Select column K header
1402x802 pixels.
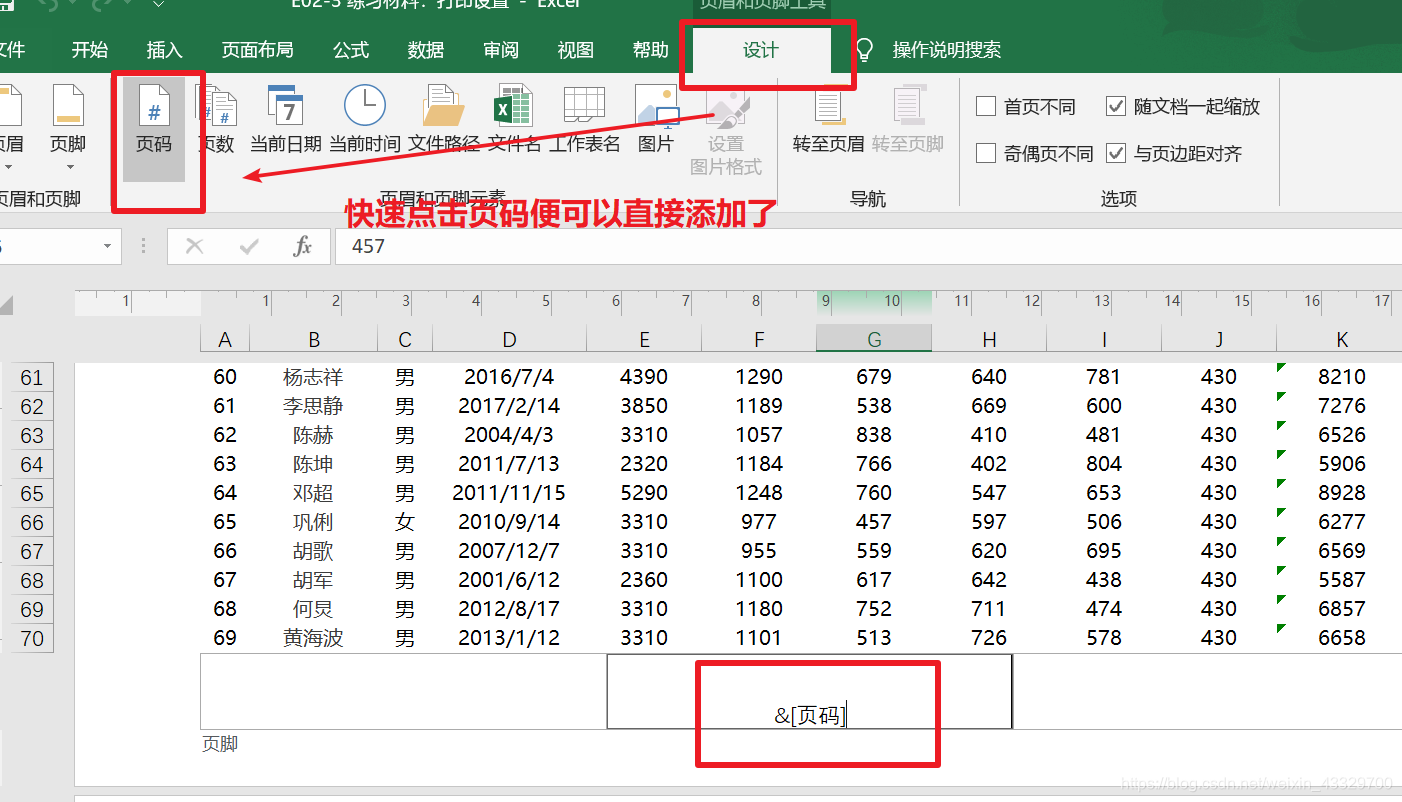(1342, 340)
